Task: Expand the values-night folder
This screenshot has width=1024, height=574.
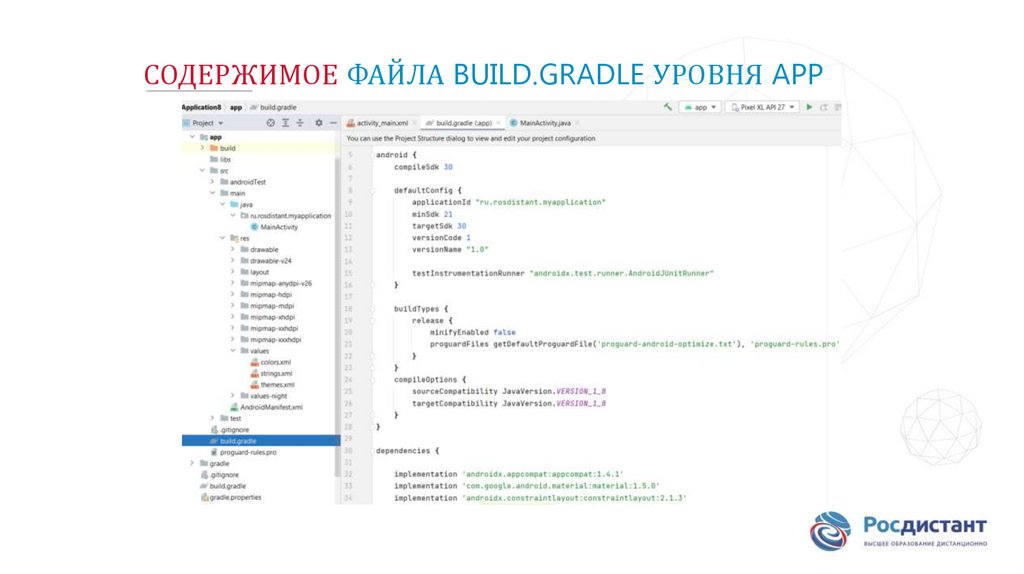Action: 232,396
